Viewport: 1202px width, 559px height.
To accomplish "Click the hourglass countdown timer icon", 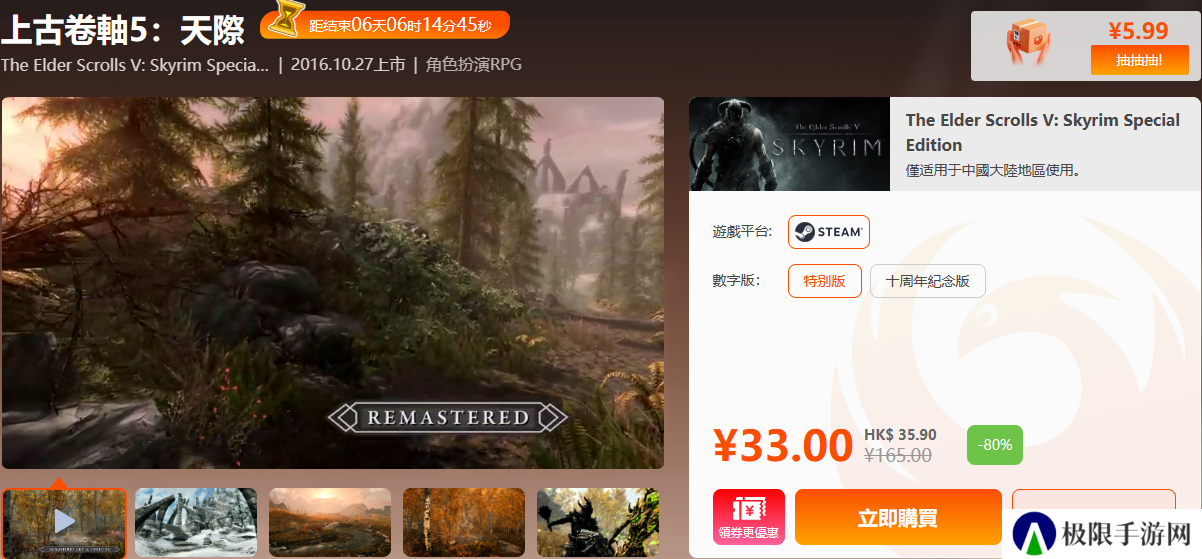I will (x=289, y=20).
